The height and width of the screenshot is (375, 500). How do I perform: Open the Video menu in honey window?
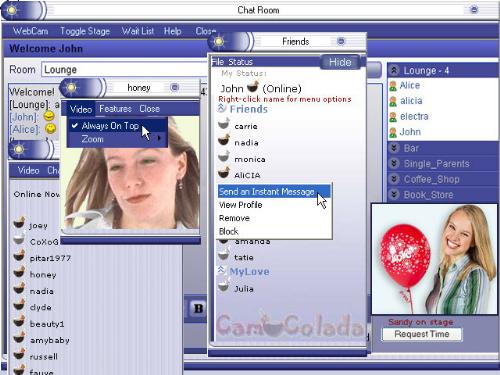[x=81, y=109]
